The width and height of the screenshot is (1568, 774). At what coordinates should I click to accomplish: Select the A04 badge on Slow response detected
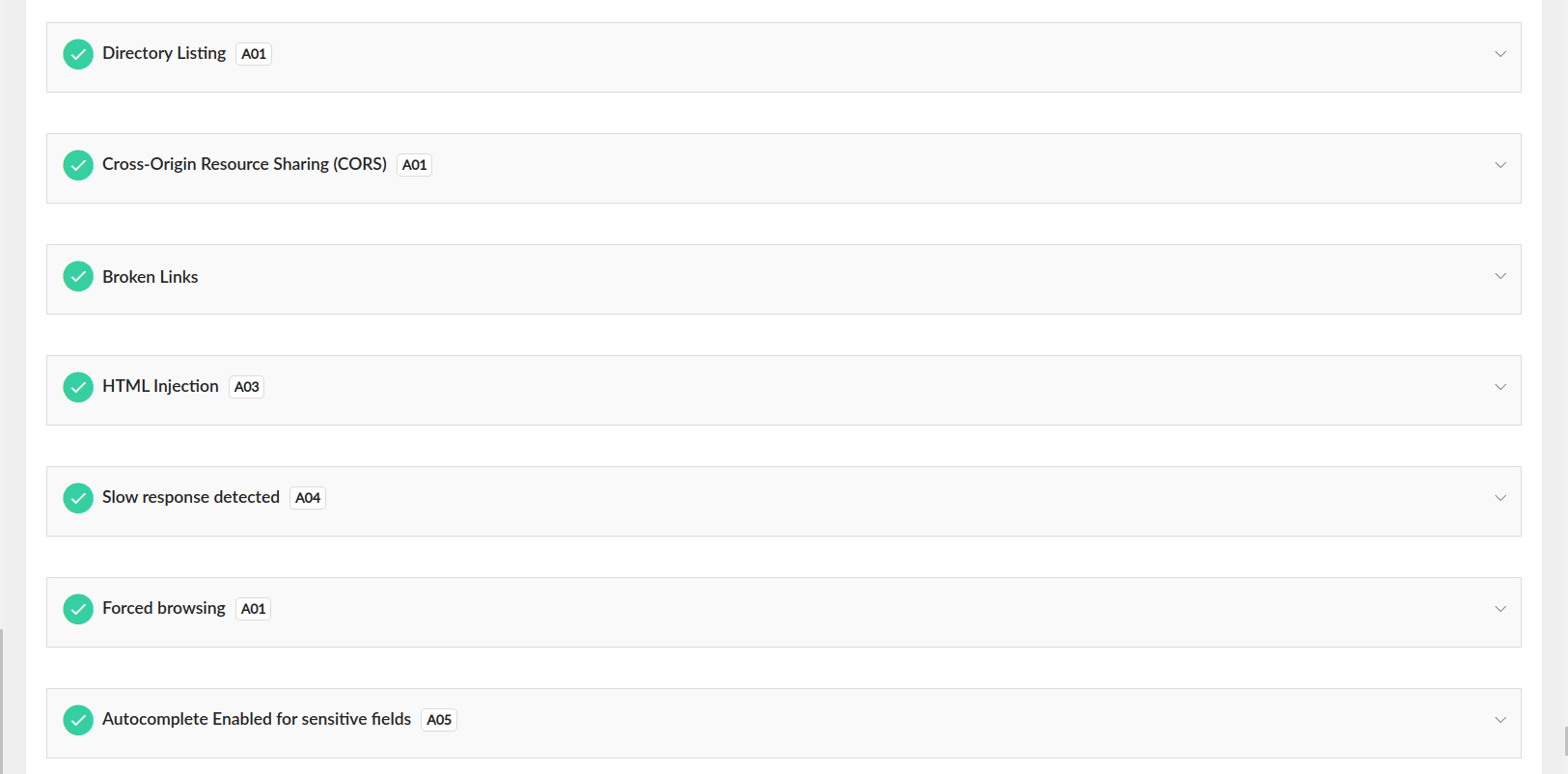[x=308, y=498]
